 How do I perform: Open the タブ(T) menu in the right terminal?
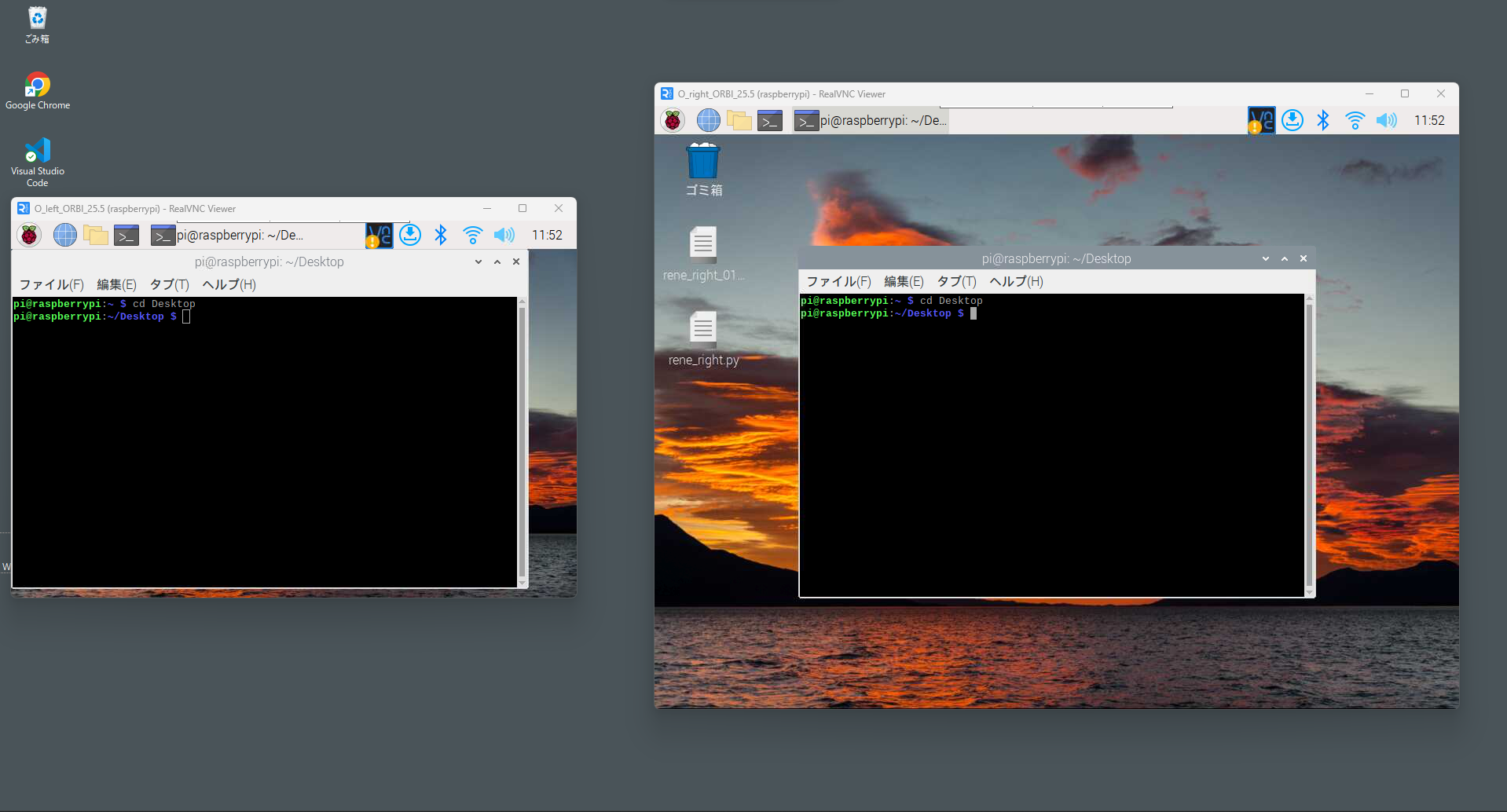coord(956,281)
